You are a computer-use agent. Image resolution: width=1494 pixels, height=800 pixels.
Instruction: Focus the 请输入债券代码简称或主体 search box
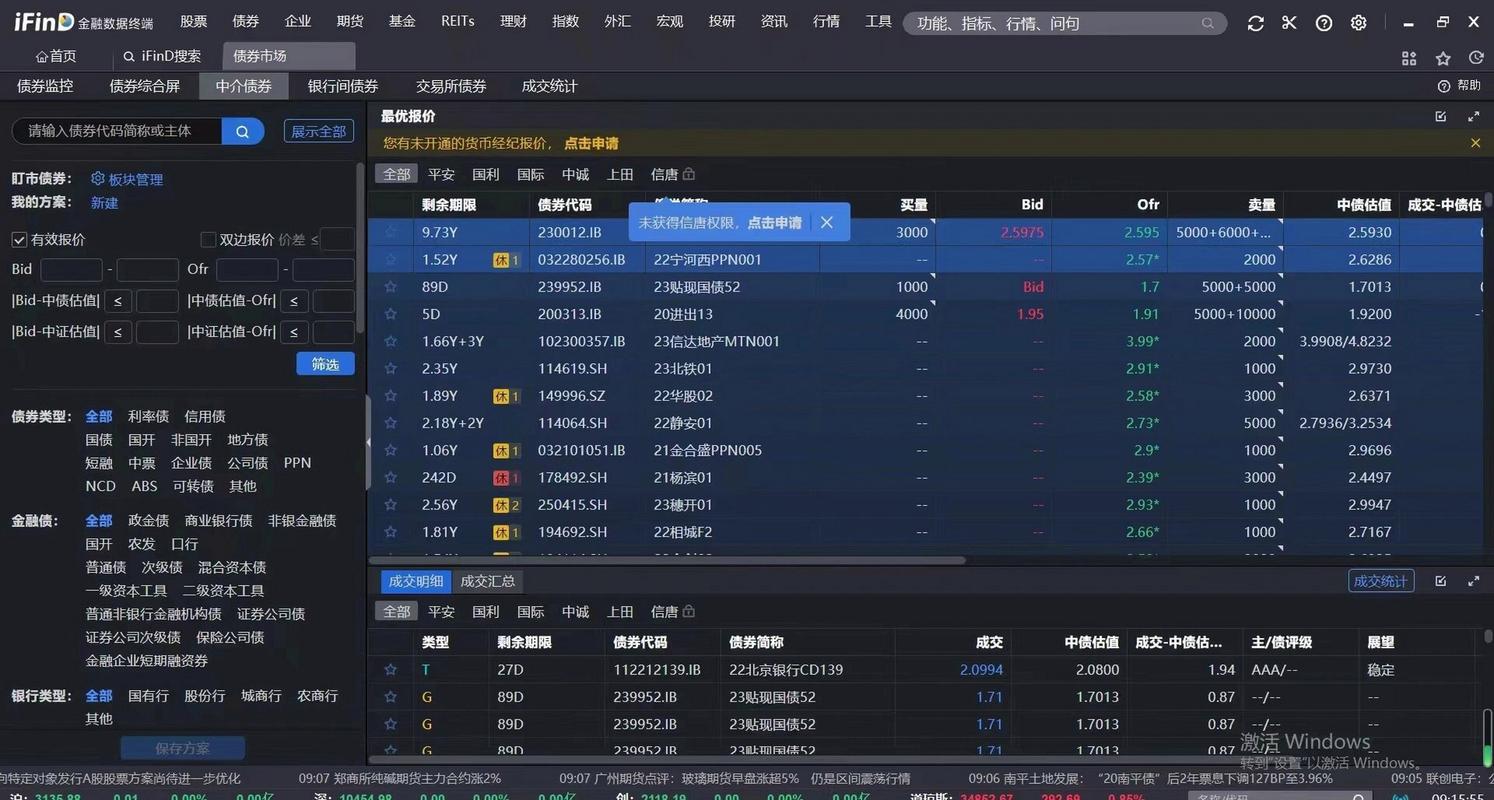116,131
